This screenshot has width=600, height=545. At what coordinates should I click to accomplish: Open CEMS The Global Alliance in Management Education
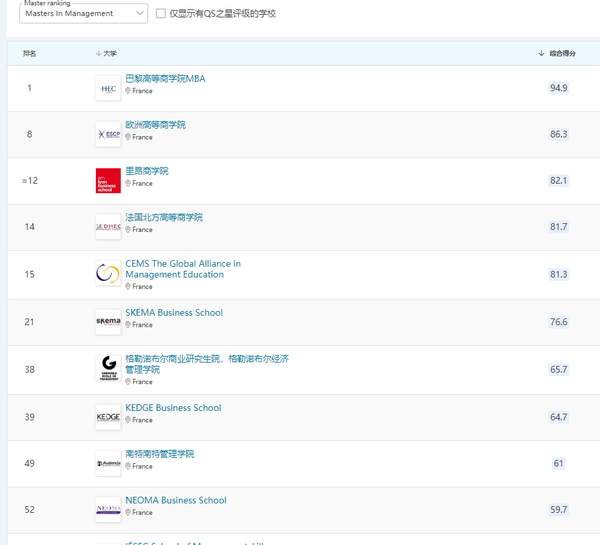[183, 269]
